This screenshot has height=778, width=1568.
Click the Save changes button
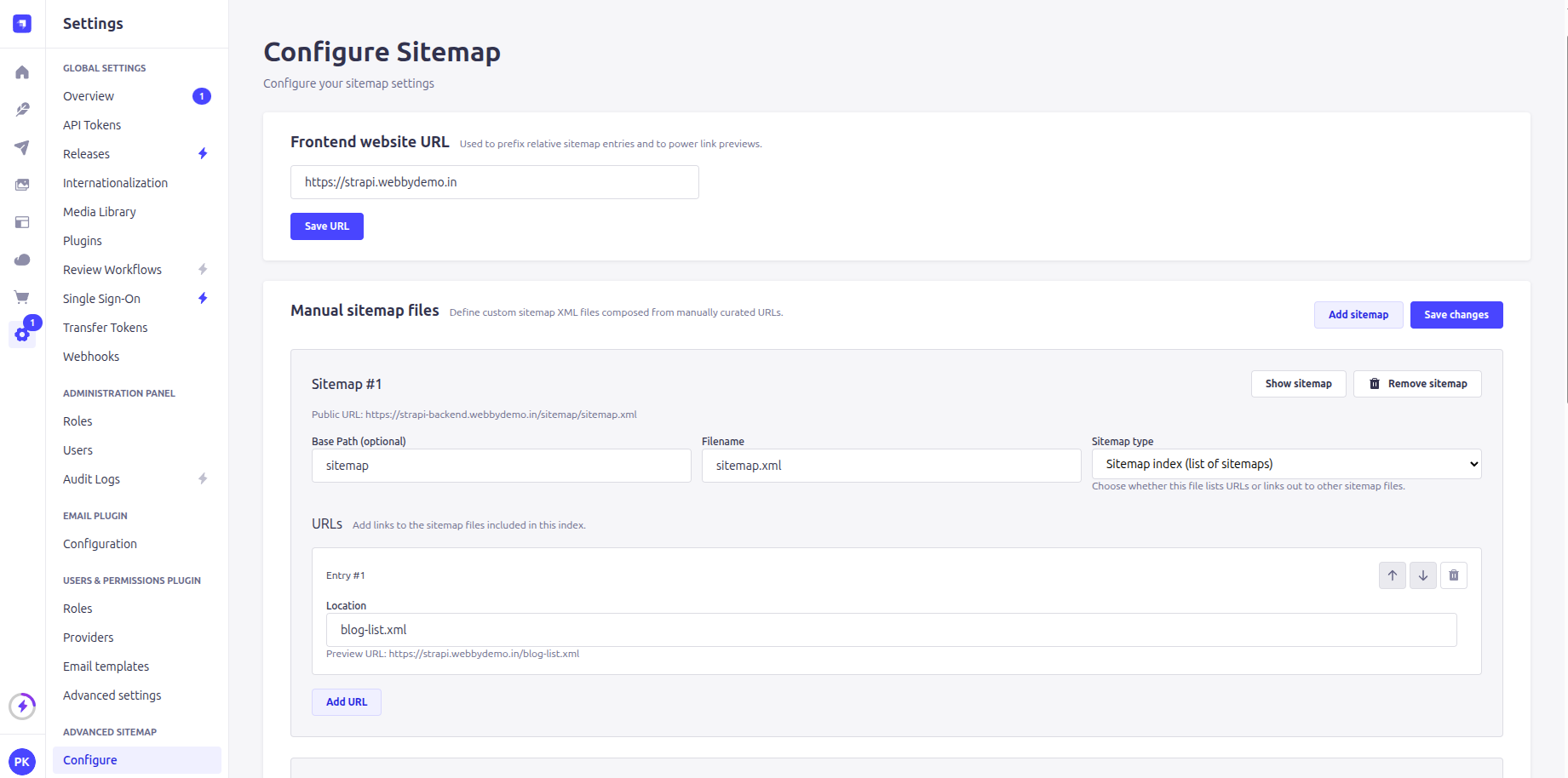1456,314
